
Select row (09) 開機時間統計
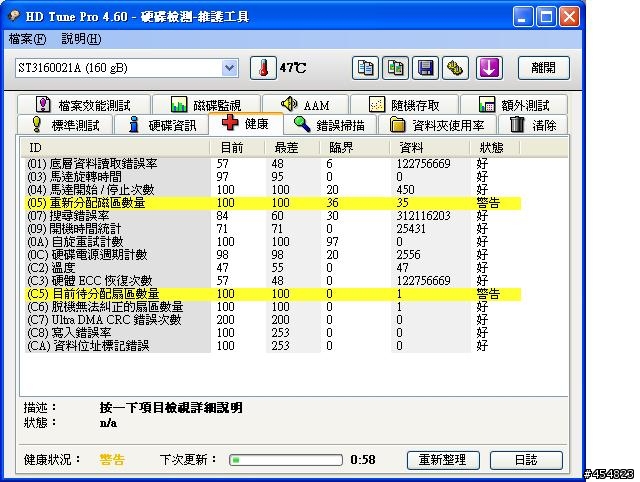273,229
